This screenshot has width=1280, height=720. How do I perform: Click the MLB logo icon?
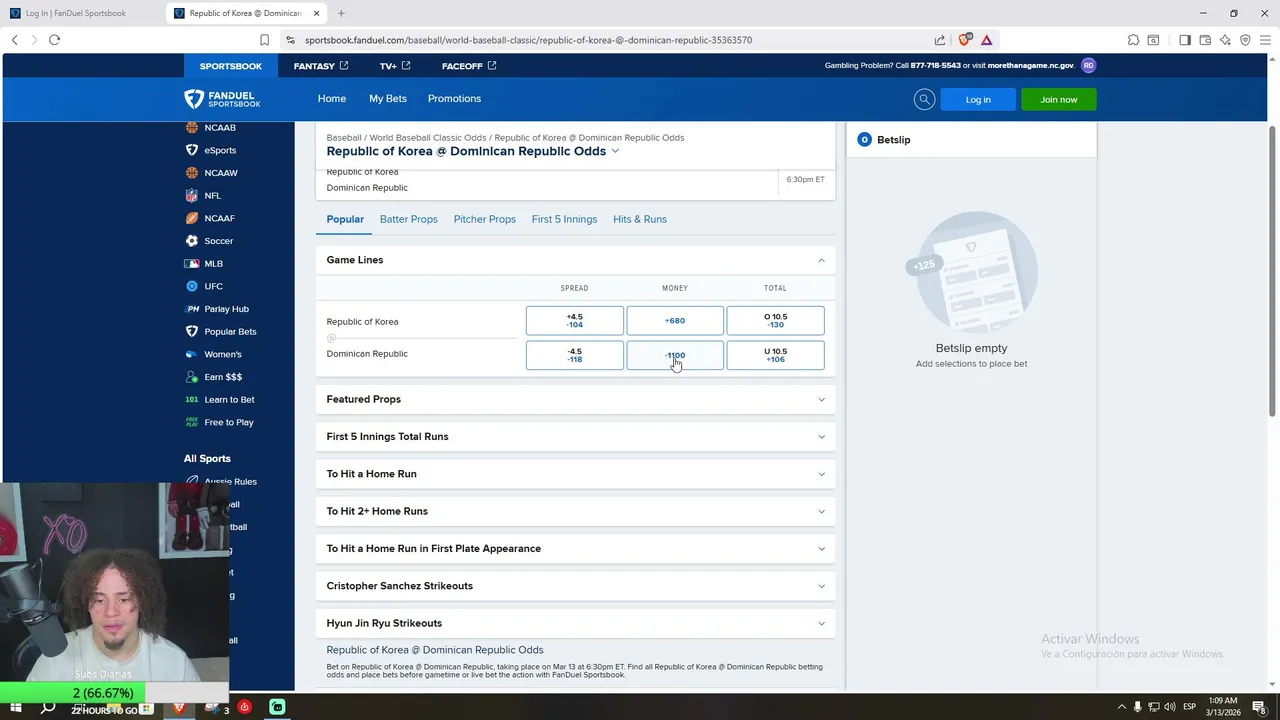tap(192, 264)
